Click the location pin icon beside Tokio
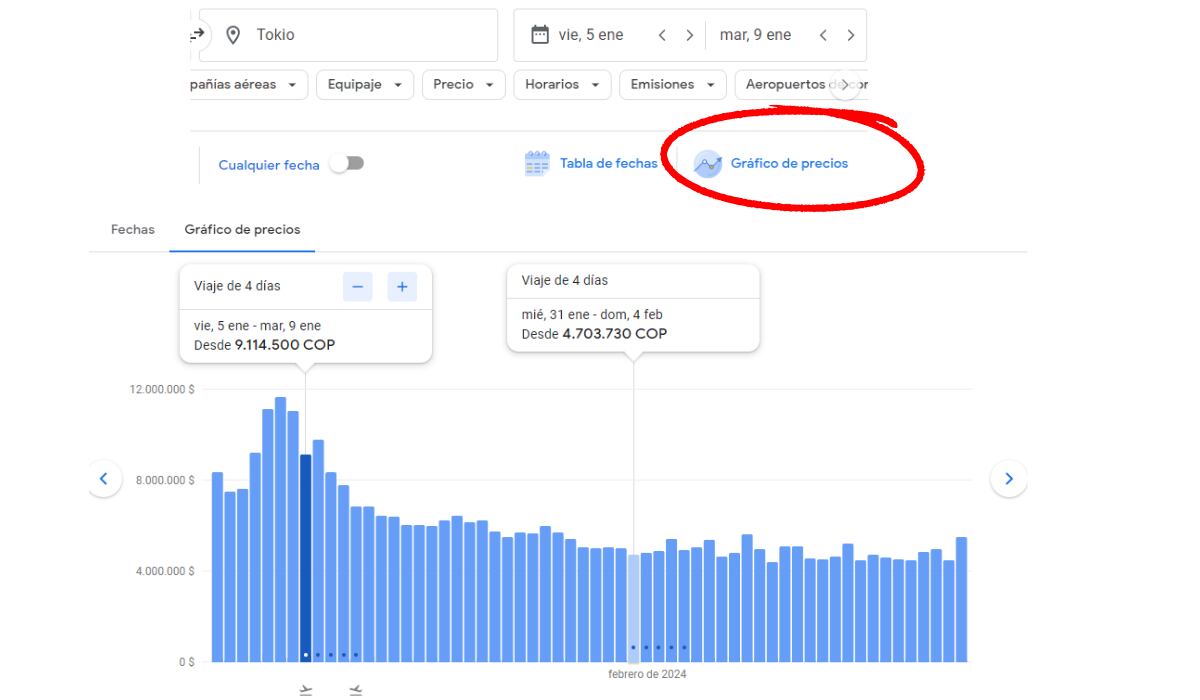The width and height of the screenshot is (1200, 700). click(x=234, y=35)
